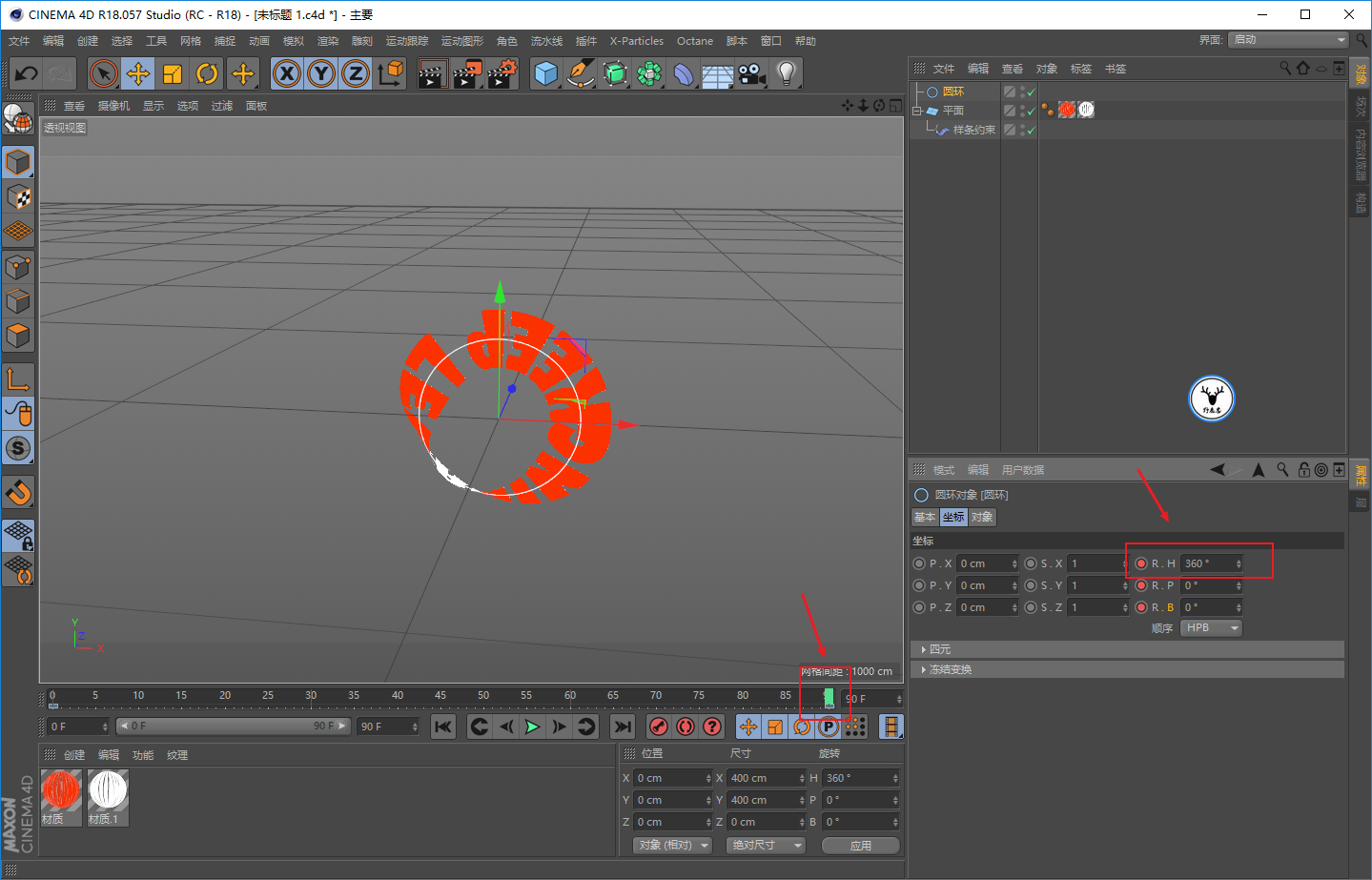Select the 圆环 object in object manager

click(x=953, y=92)
